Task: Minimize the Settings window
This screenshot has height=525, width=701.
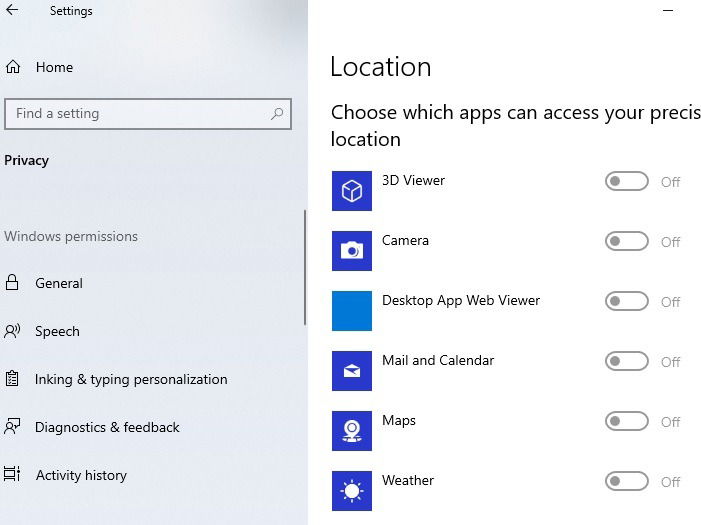Action: 668,10
